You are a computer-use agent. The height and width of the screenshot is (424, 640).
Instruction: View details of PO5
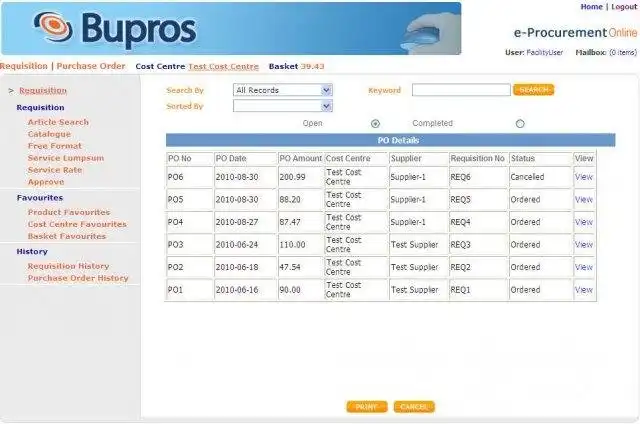coord(583,200)
